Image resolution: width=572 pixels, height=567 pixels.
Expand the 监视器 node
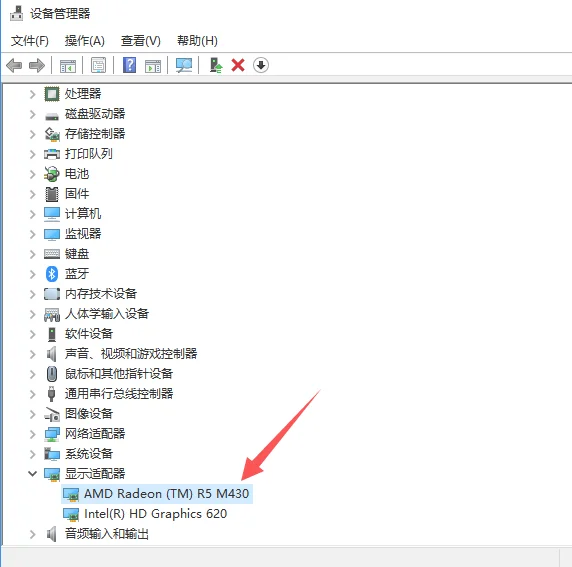coord(32,234)
